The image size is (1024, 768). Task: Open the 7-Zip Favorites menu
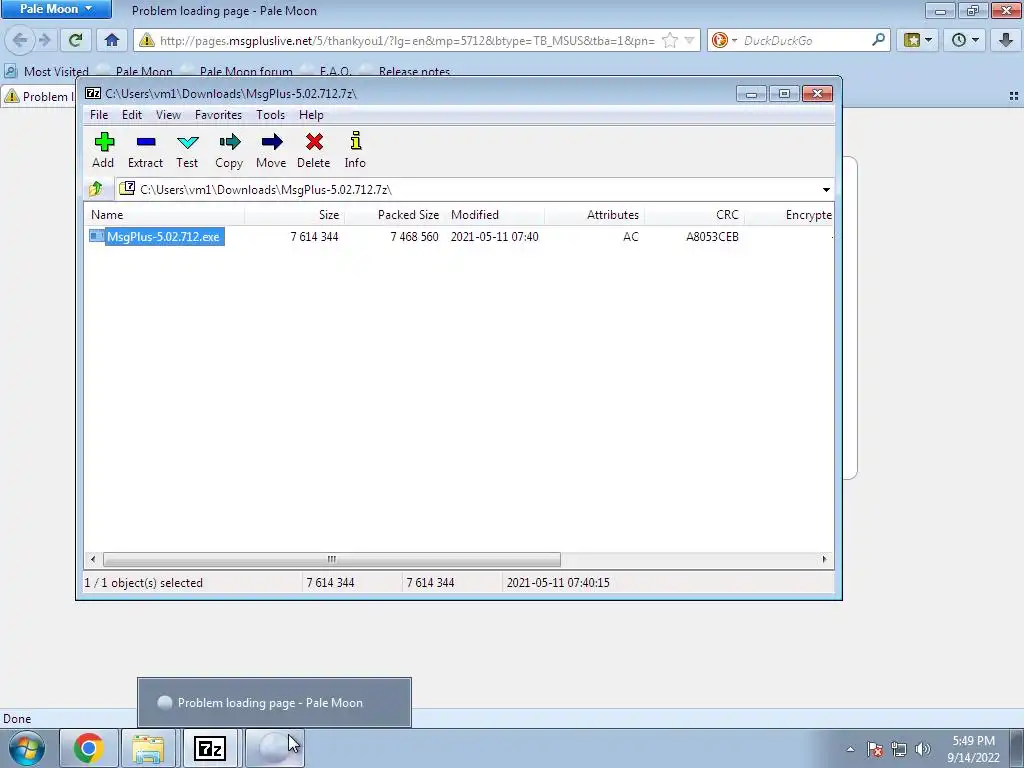[219, 115]
